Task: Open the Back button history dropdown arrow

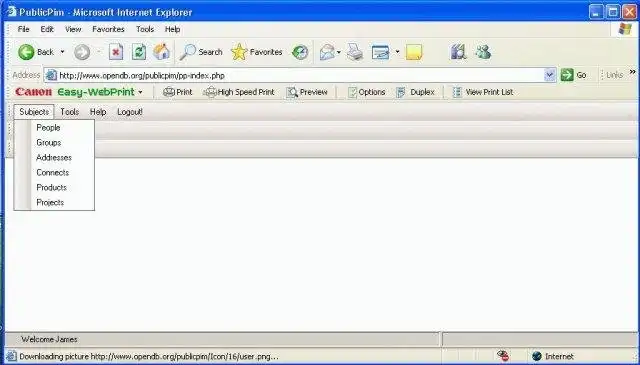Action: pyautogui.click(x=62, y=52)
